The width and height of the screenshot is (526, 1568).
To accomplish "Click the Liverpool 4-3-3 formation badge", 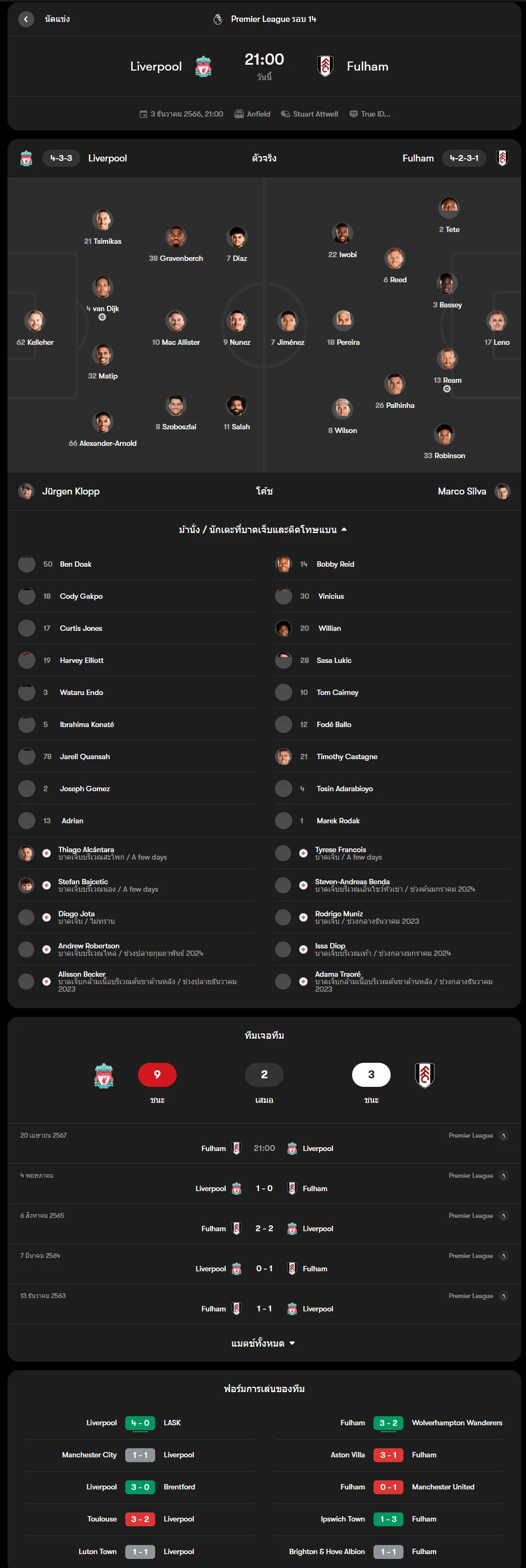I will tap(61, 158).
